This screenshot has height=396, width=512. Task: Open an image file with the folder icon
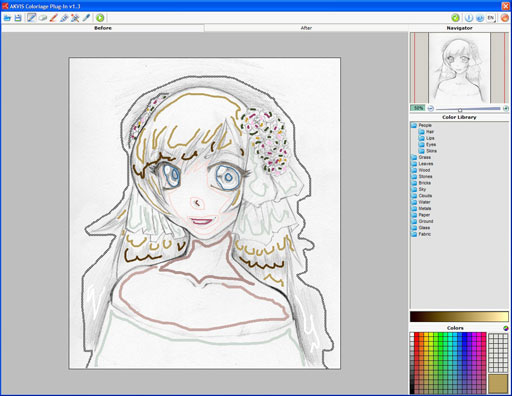point(7,18)
